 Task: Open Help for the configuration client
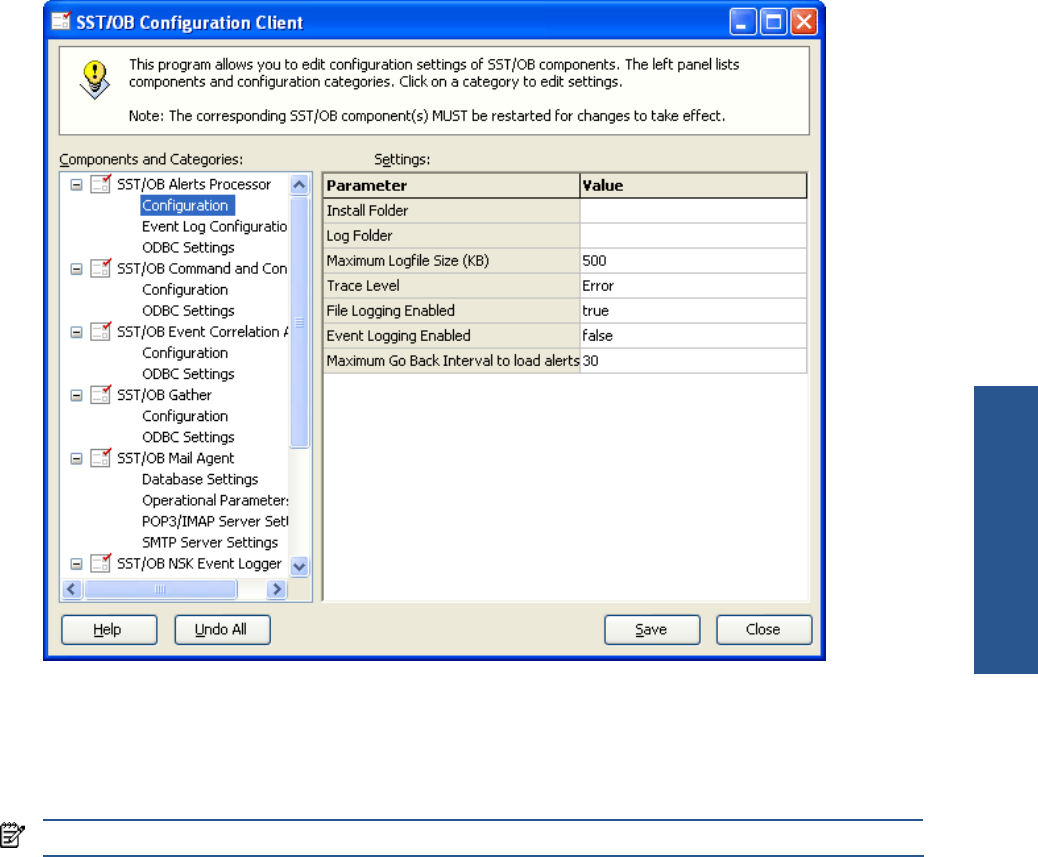tap(109, 630)
